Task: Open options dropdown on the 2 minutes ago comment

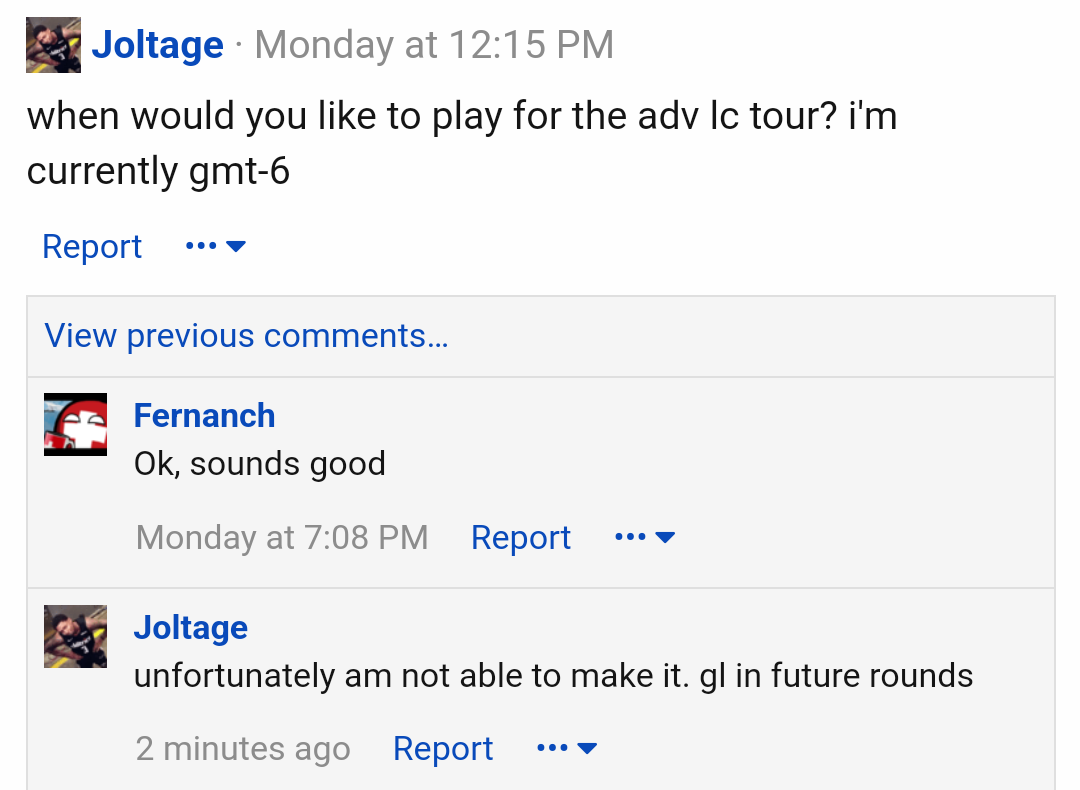Action: click(567, 749)
